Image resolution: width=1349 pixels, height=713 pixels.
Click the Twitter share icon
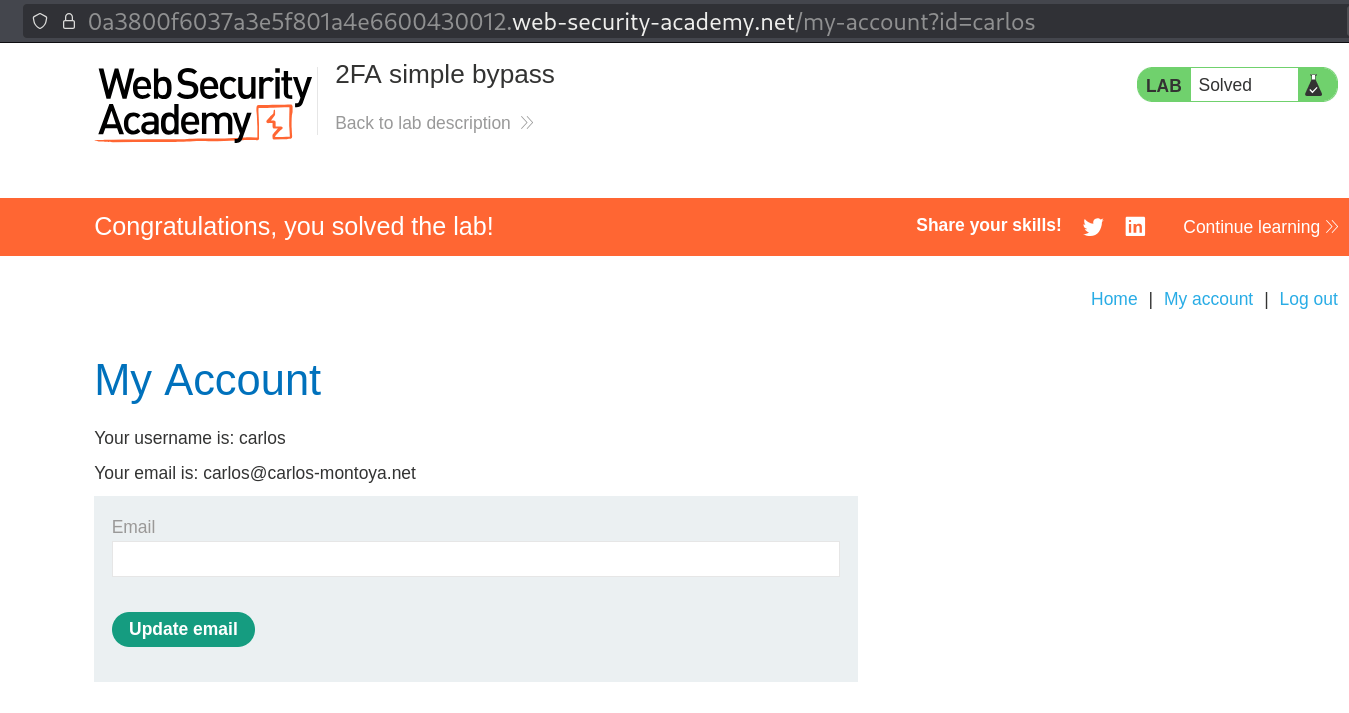coord(1093,226)
